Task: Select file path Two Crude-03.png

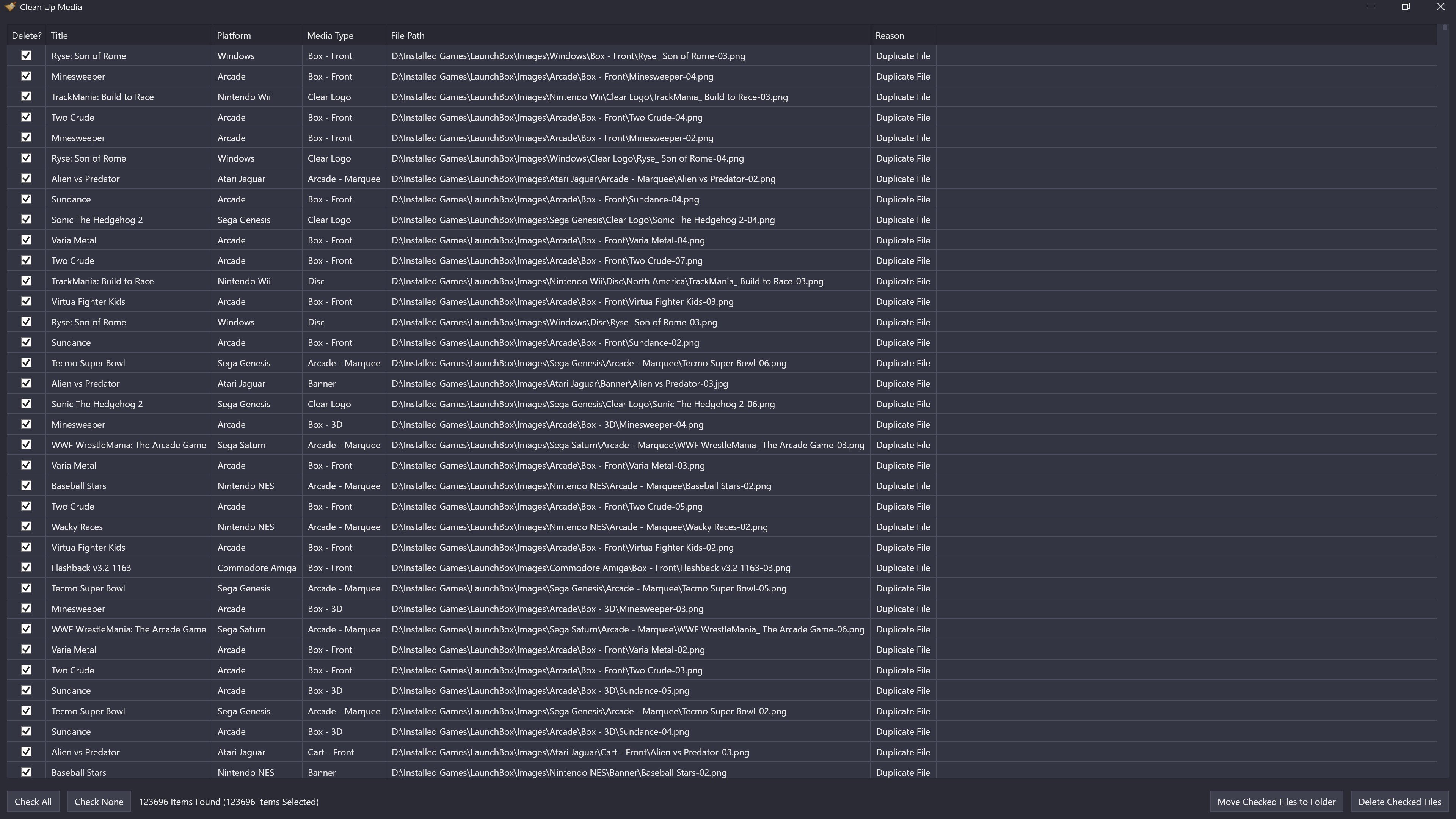Action: 546,670
